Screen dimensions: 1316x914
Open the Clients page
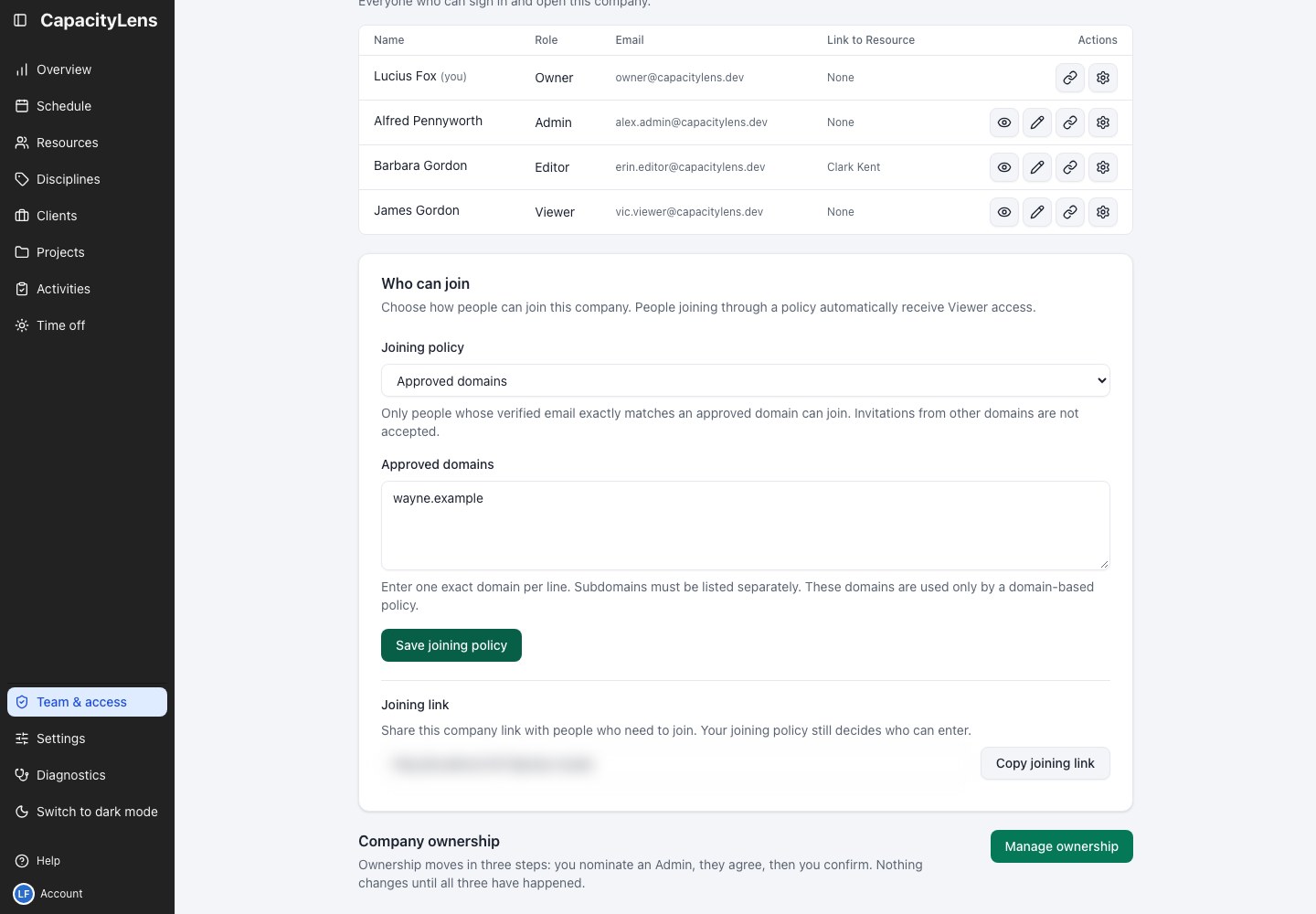click(87, 216)
